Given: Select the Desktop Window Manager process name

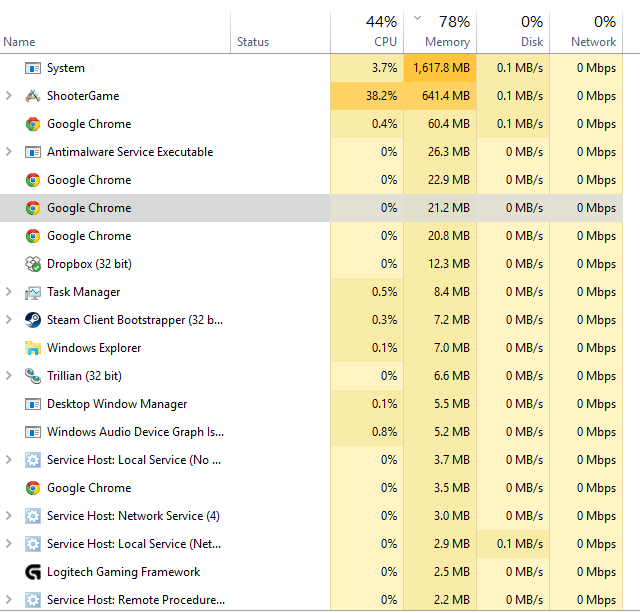Looking at the screenshot, I should click(117, 404).
